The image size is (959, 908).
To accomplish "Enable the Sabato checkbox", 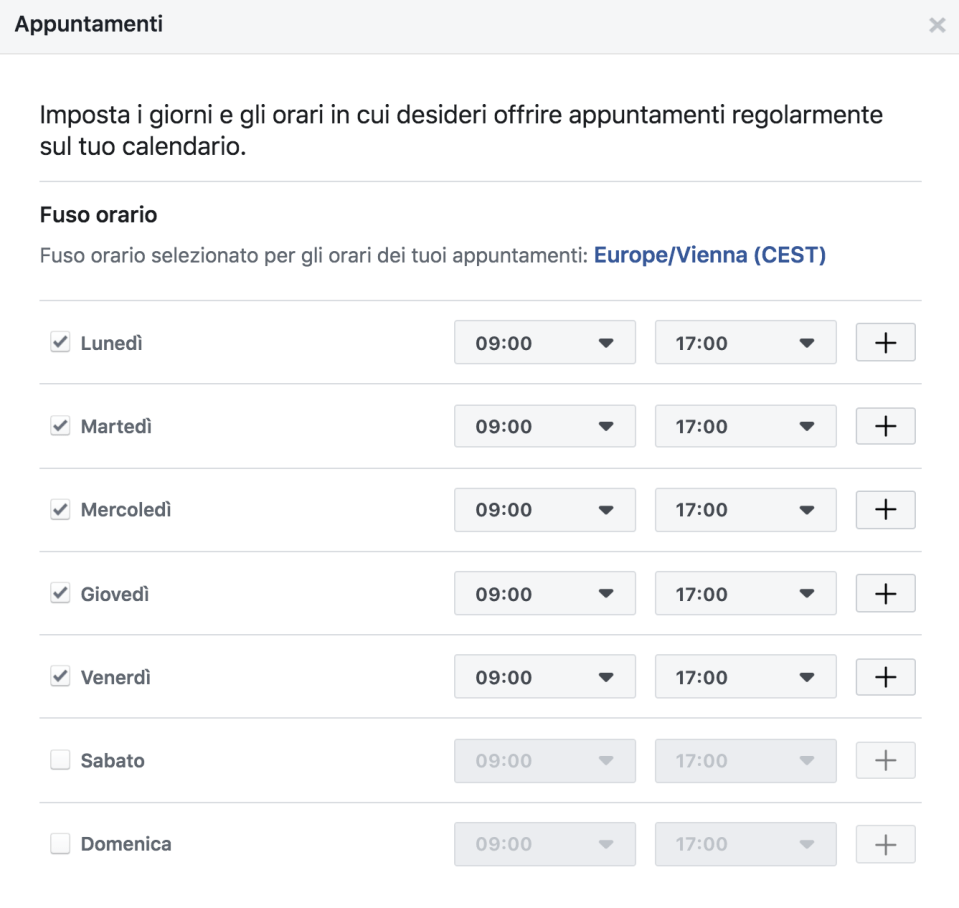I will click(x=61, y=761).
